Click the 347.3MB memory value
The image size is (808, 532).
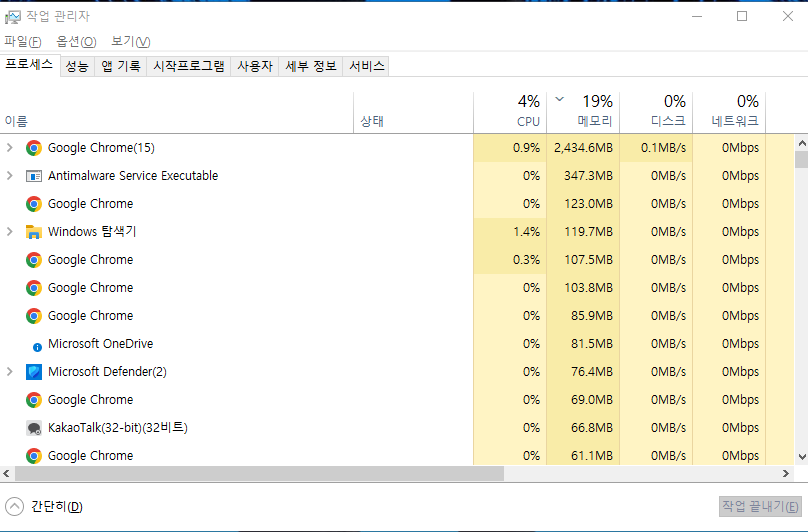(588, 176)
